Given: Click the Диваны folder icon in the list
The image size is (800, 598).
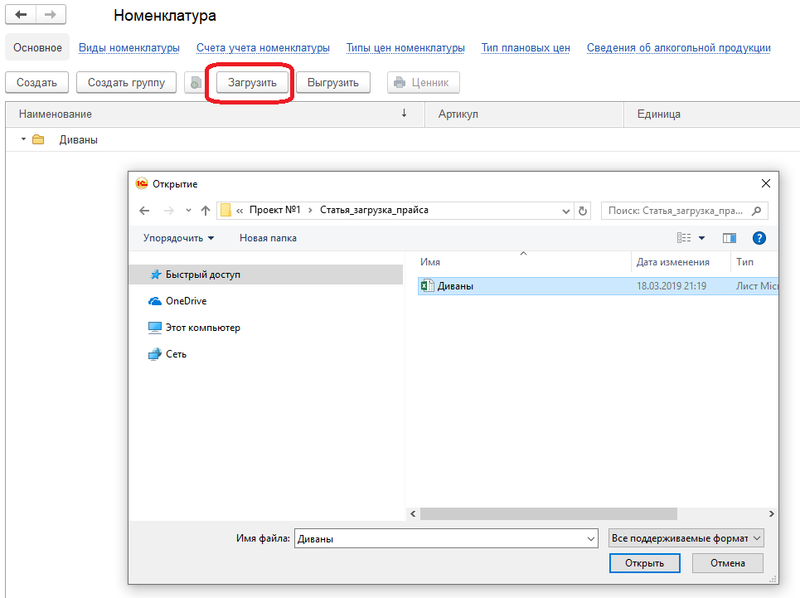Looking at the screenshot, I should pos(38,140).
